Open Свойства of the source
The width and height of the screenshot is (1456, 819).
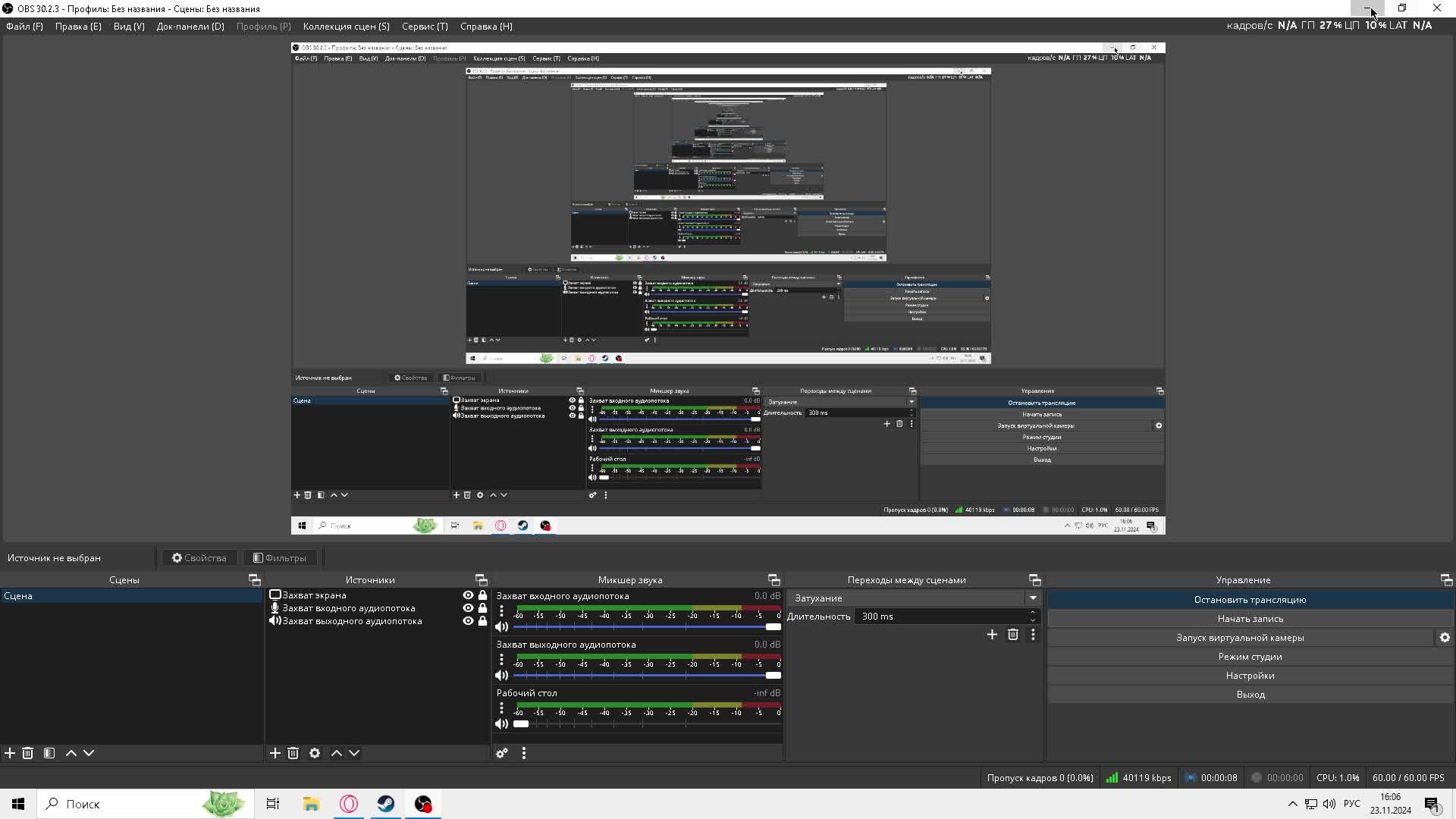[199, 558]
